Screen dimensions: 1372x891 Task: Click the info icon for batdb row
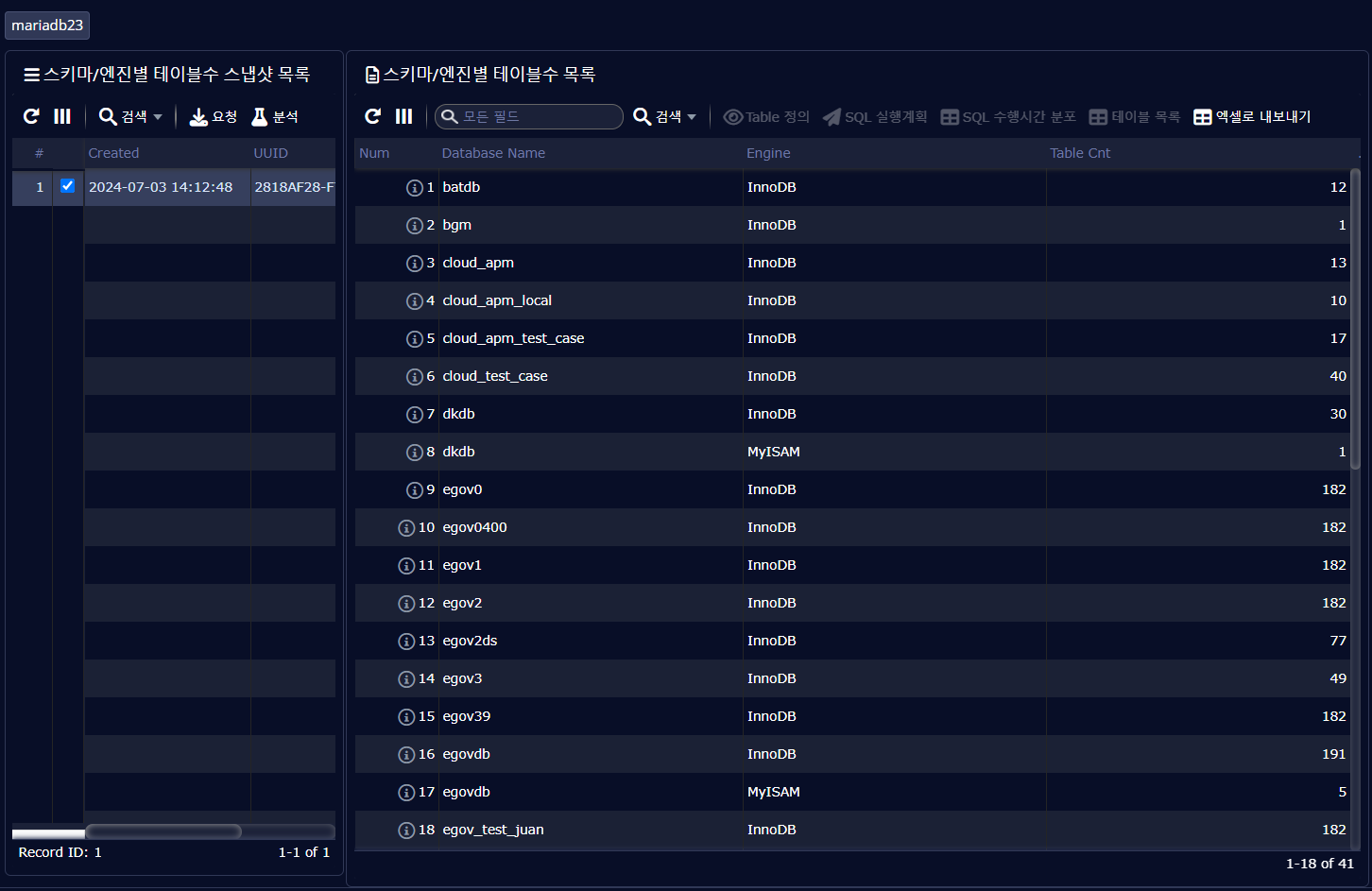coord(414,187)
